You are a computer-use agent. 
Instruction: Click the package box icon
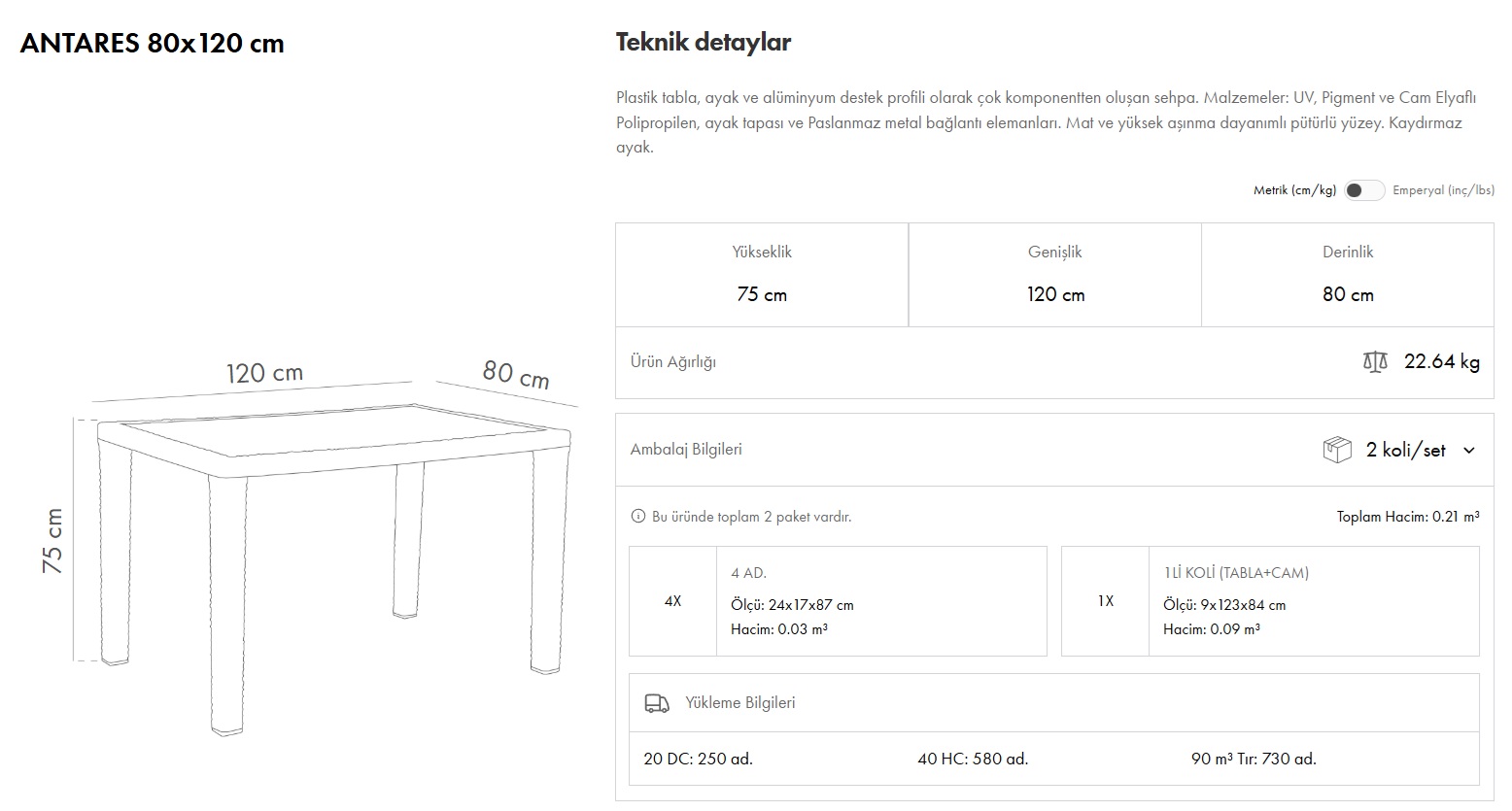[1337, 450]
